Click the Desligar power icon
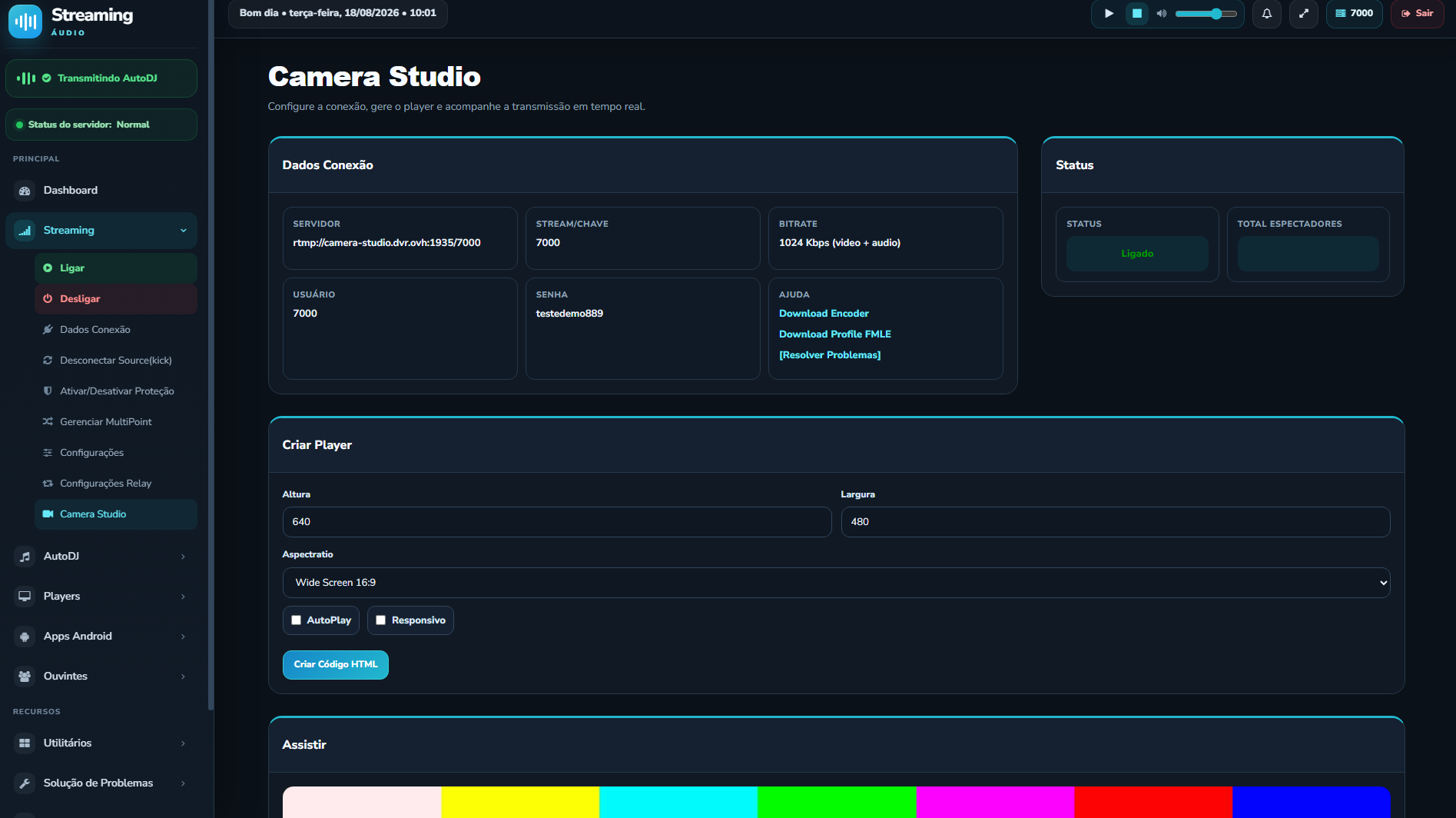This screenshot has height=818, width=1456. (x=48, y=299)
